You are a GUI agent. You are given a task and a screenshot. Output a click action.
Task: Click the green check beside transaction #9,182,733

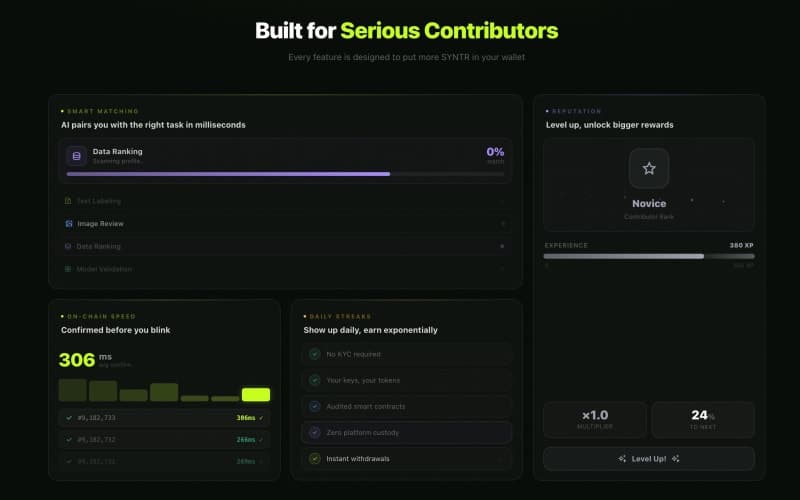(x=68, y=417)
